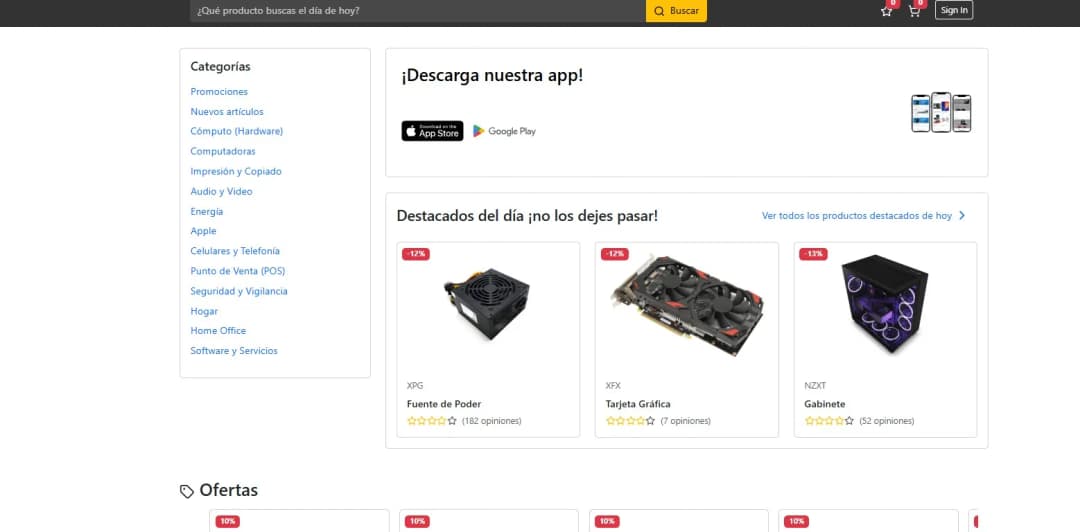The image size is (1080, 532).
Task: Open the Energía category
Action: (x=207, y=212)
